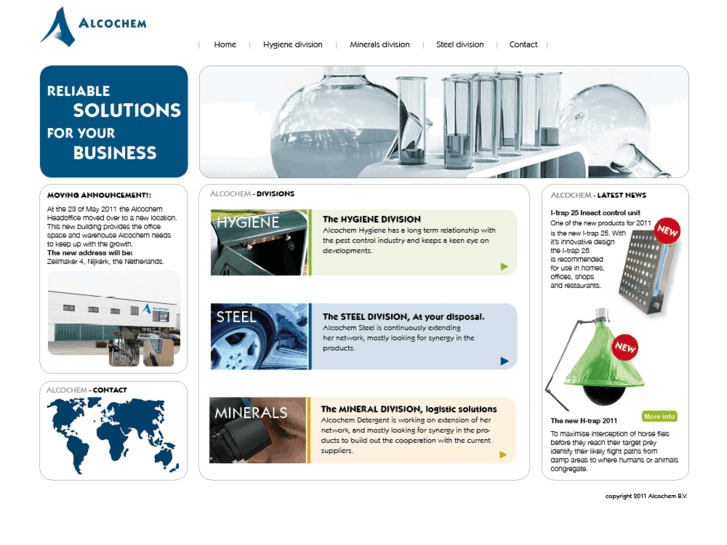Click 'I-trap 25 Insect control unit' title
The width and height of the screenshot is (727, 545).
pos(595,213)
